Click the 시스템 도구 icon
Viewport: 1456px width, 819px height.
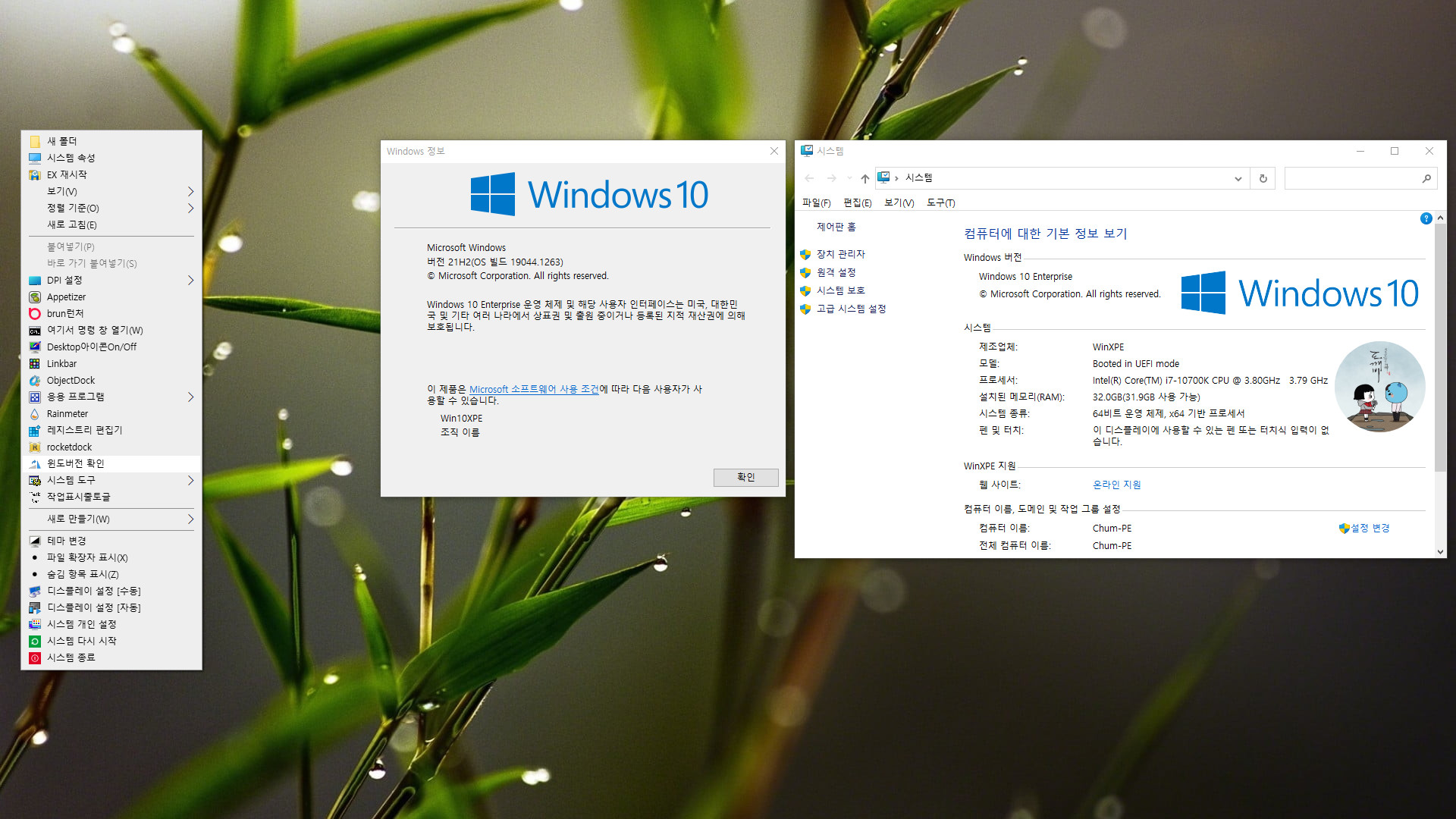pyautogui.click(x=35, y=481)
